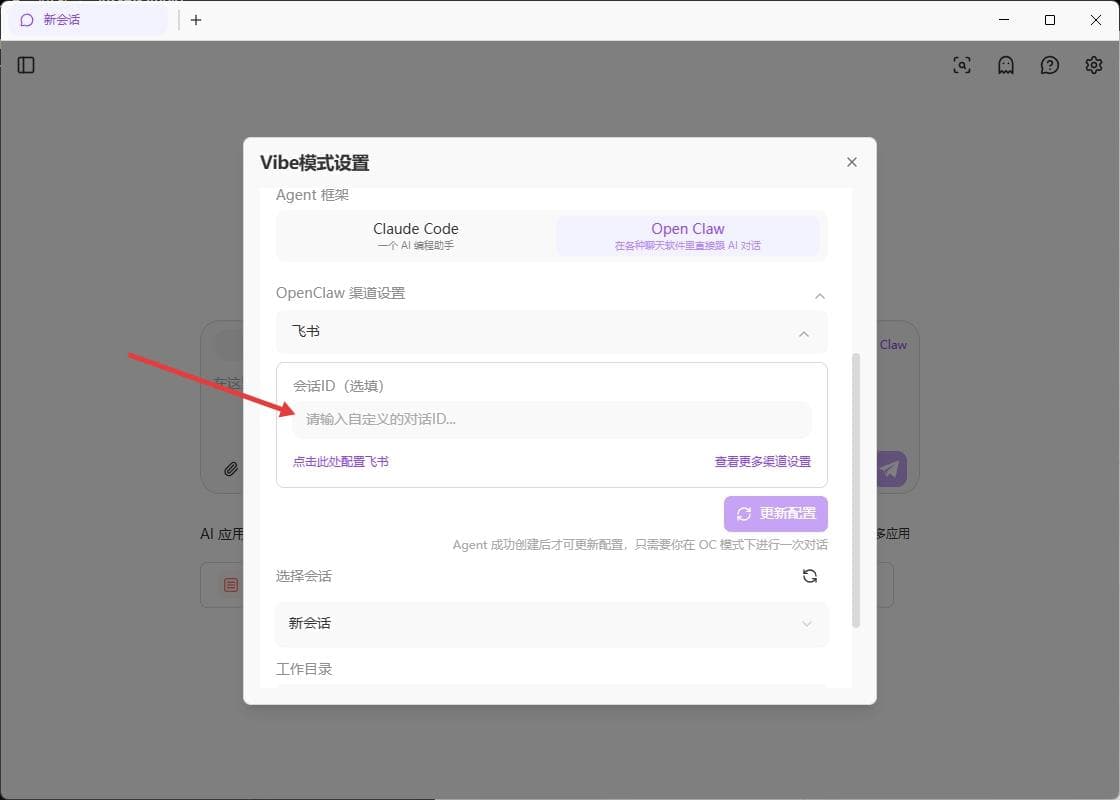
Task: Close the Vibe模式设置 dialog
Action: point(851,162)
